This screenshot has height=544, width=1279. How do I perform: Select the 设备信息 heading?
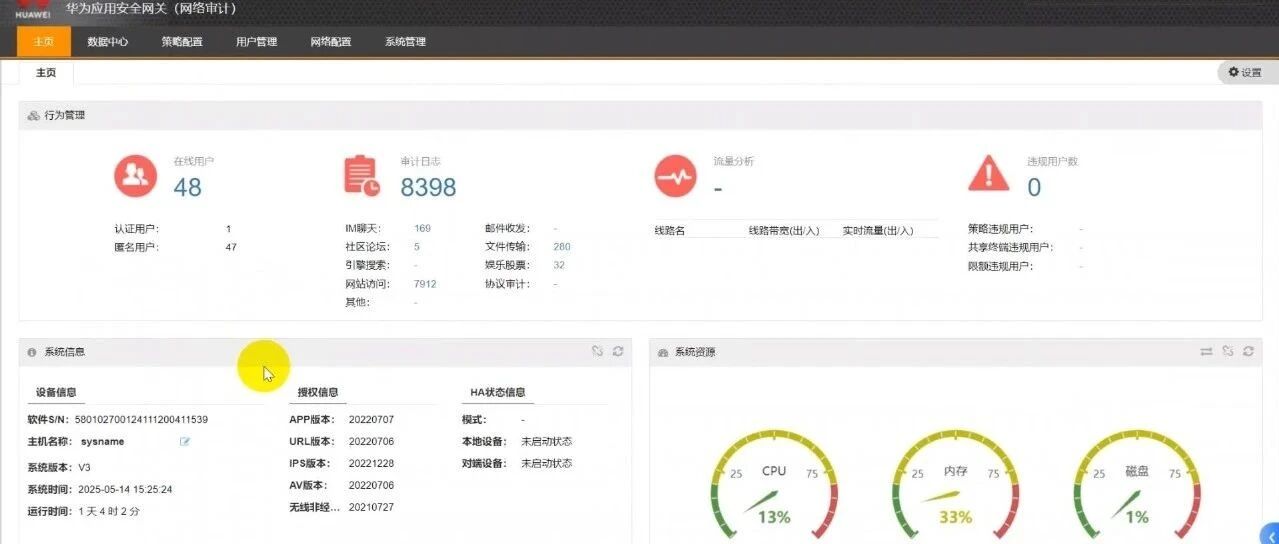point(56,392)
